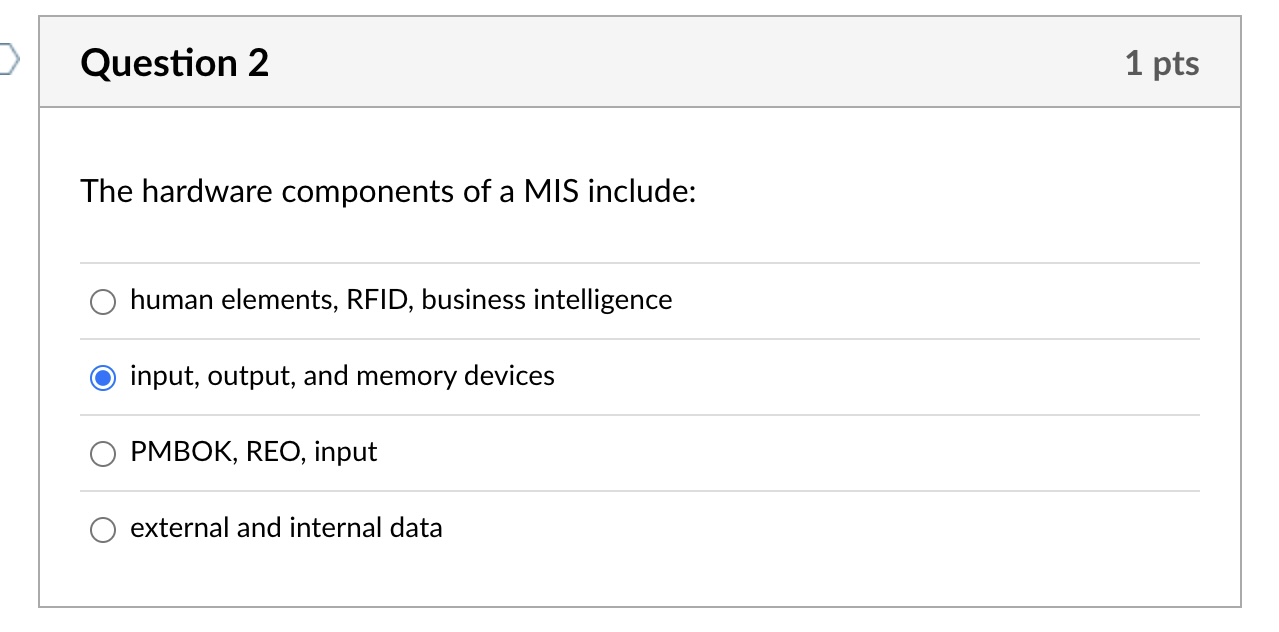The height and width of the screenshot is (632, 1279).
Task: Select the radio button for 'human elements, RFID, business intelligence'
Action: [102, 301]
